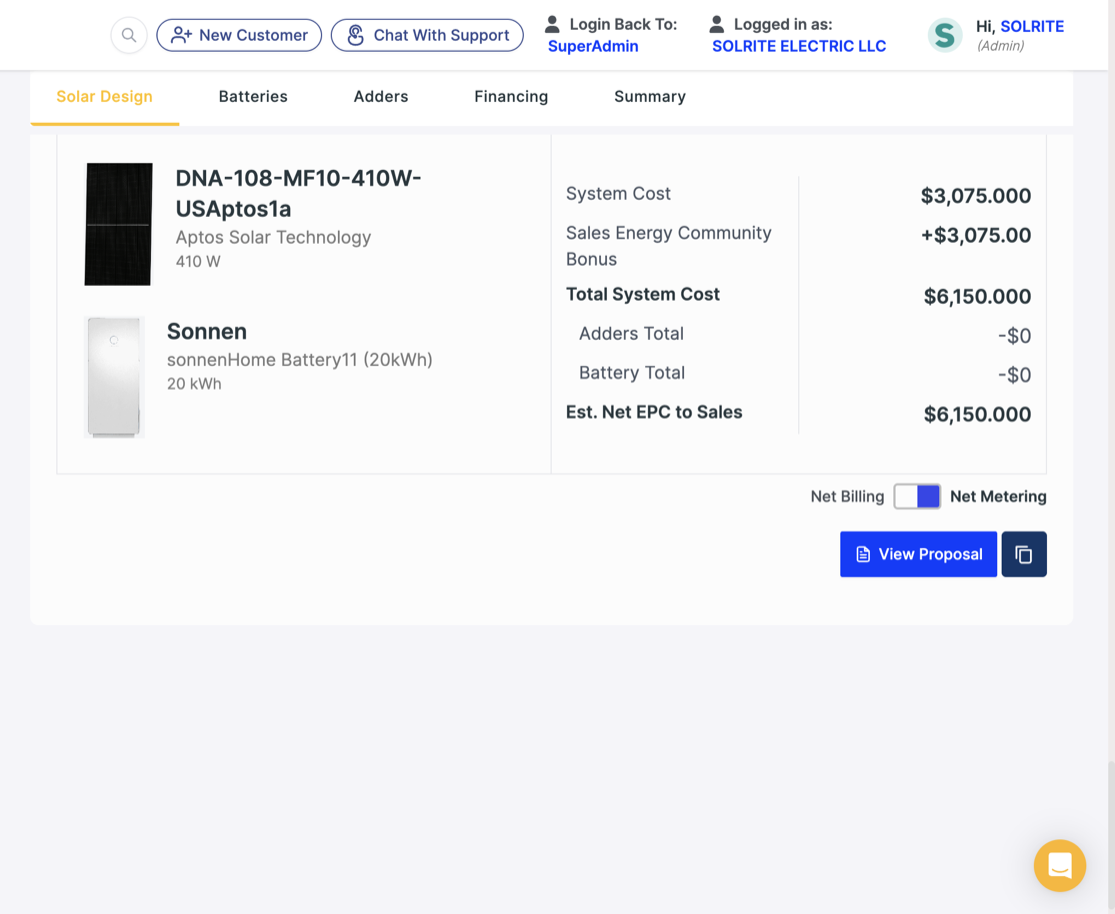1115x914 pixels.
Task: Switch to the Solar Design tab
Action: point(105,97)
